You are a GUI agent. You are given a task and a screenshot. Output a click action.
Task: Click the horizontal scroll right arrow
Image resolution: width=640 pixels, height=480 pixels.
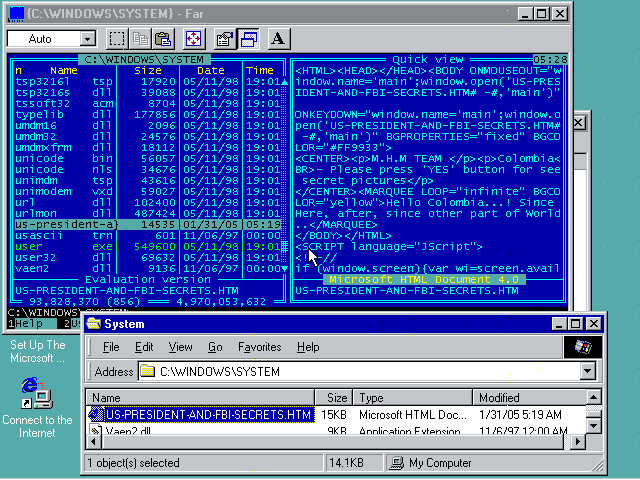coord(577,442)
